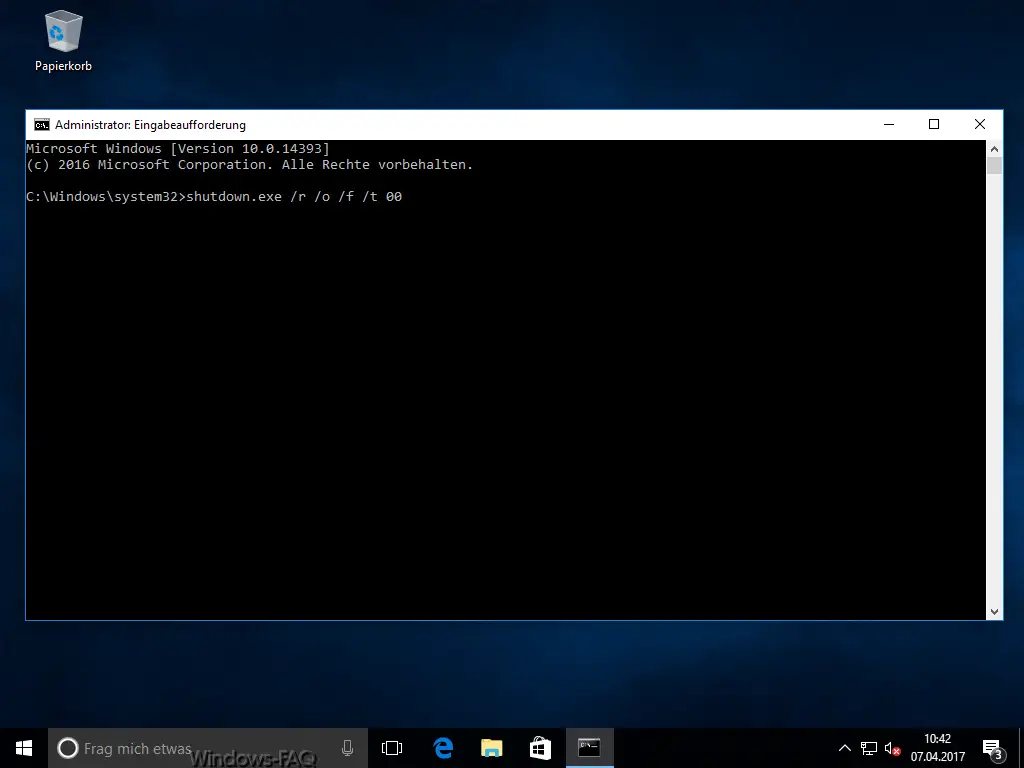Click the muted volume tray icon
The width and height of the screenshot is (1024, 768).
pos(892,748)
